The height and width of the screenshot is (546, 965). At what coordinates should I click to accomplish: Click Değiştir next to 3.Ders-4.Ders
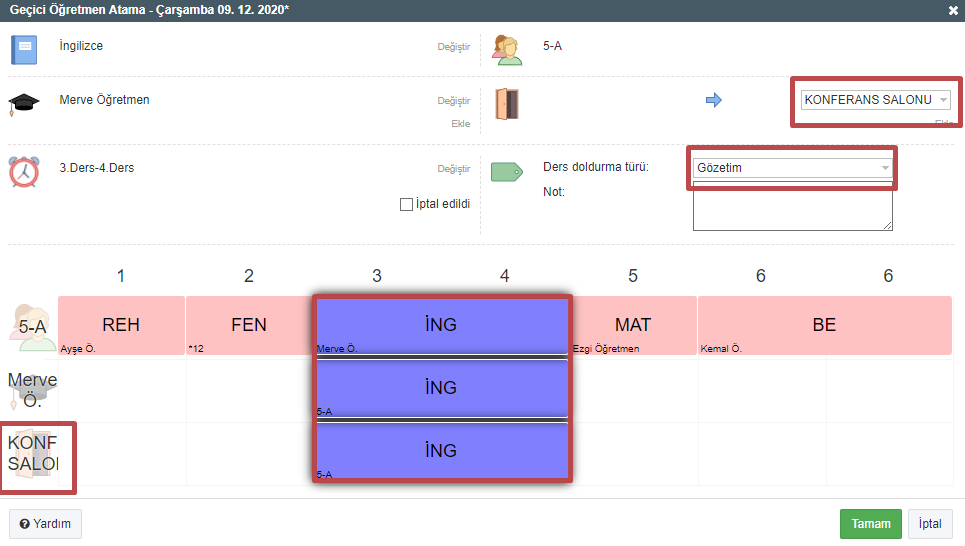(453, 169)
